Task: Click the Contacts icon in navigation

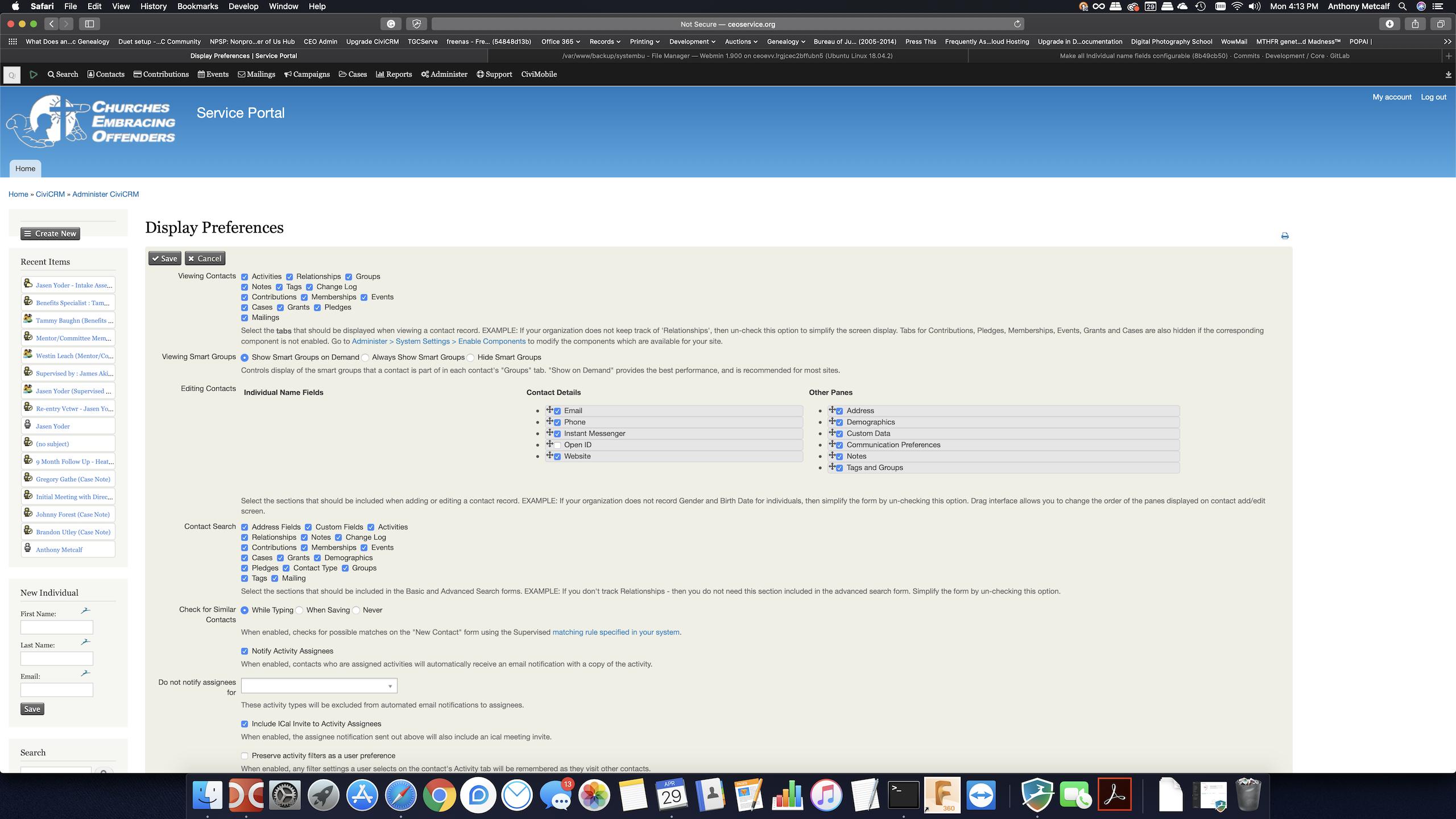Action: 106,74
